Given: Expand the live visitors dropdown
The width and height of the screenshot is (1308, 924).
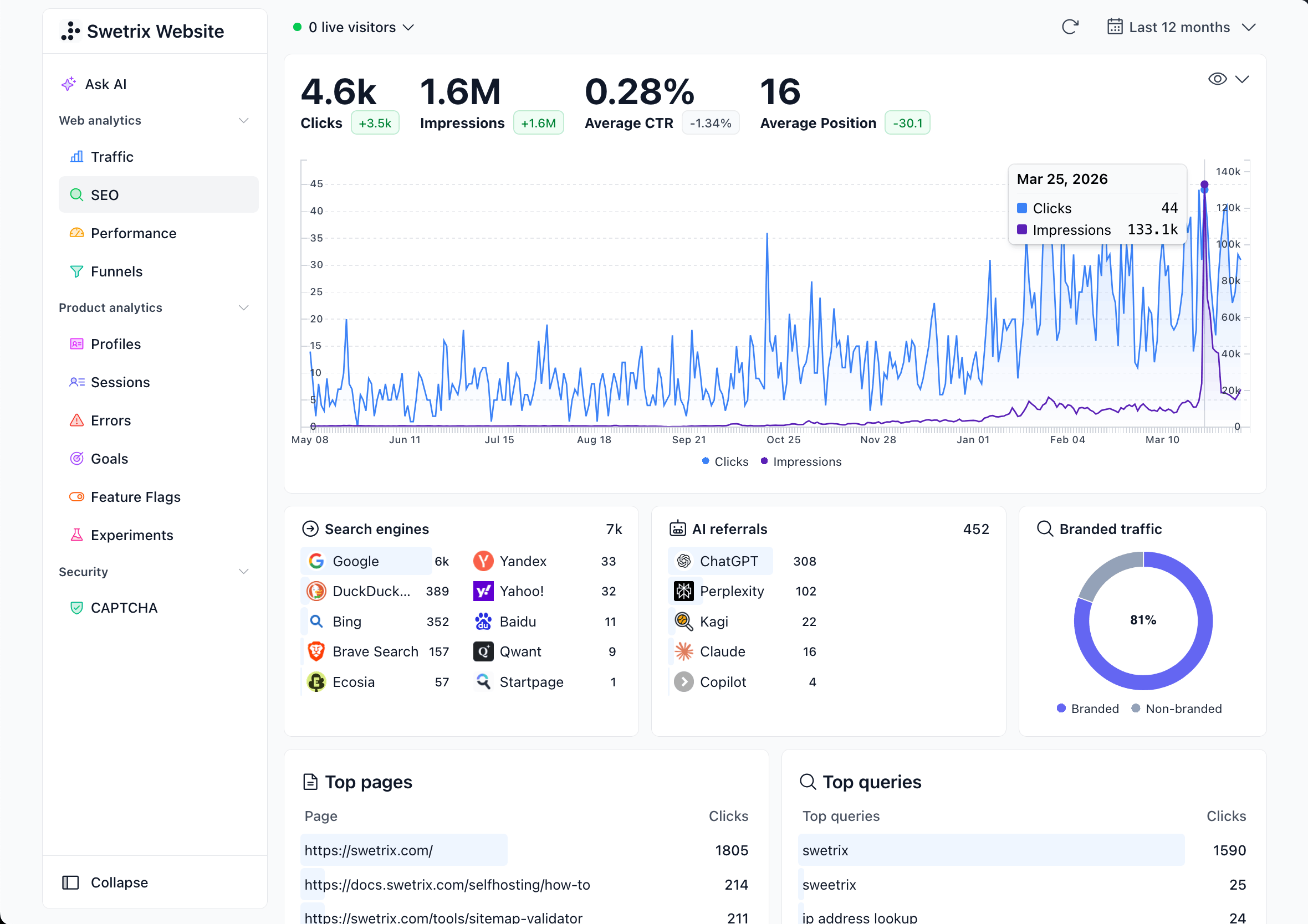Looking at the screenshot, I should [353, 27].
